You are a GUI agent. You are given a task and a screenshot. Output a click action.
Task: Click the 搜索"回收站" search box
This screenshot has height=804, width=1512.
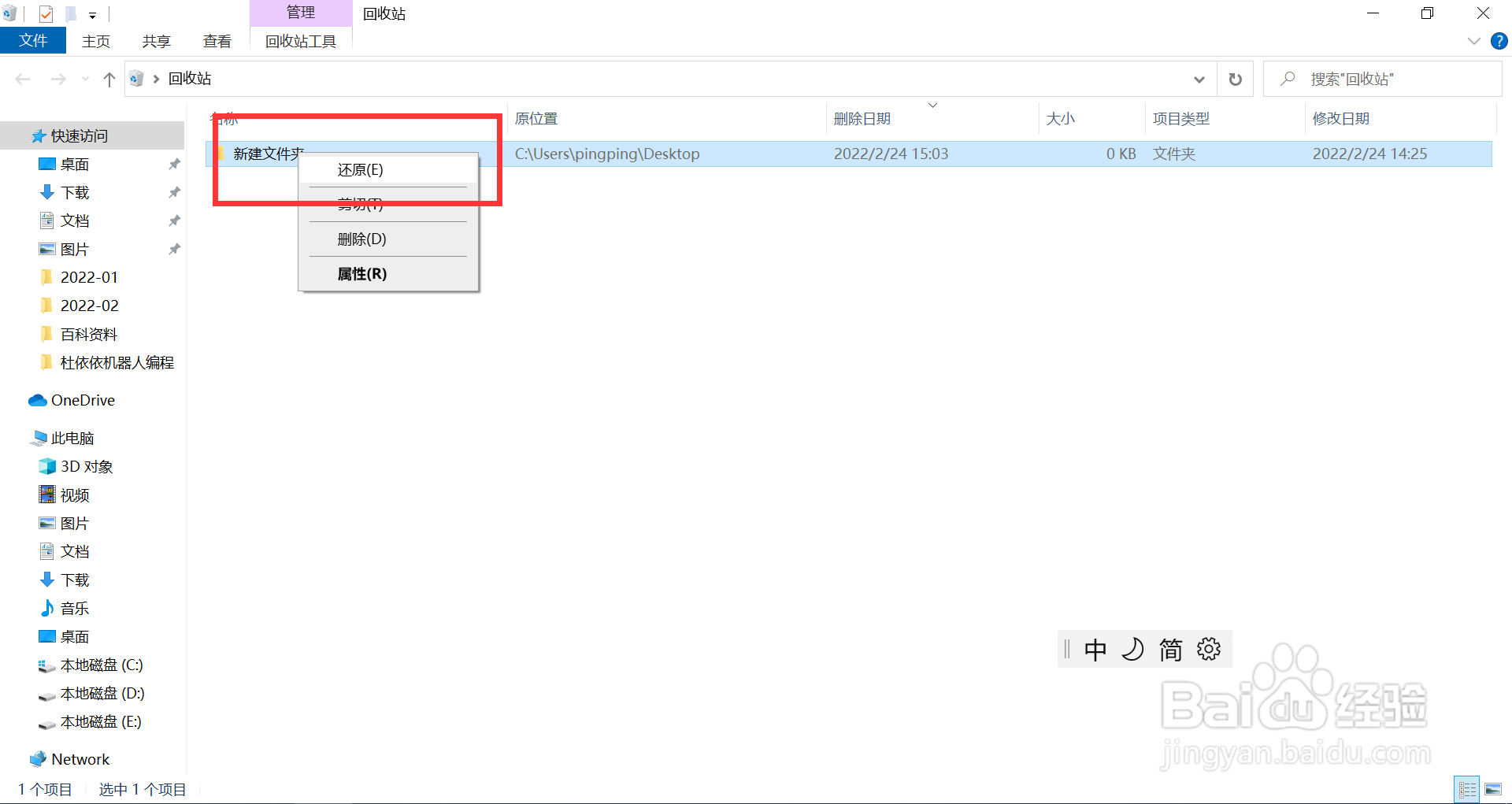tap(1382, 79)
